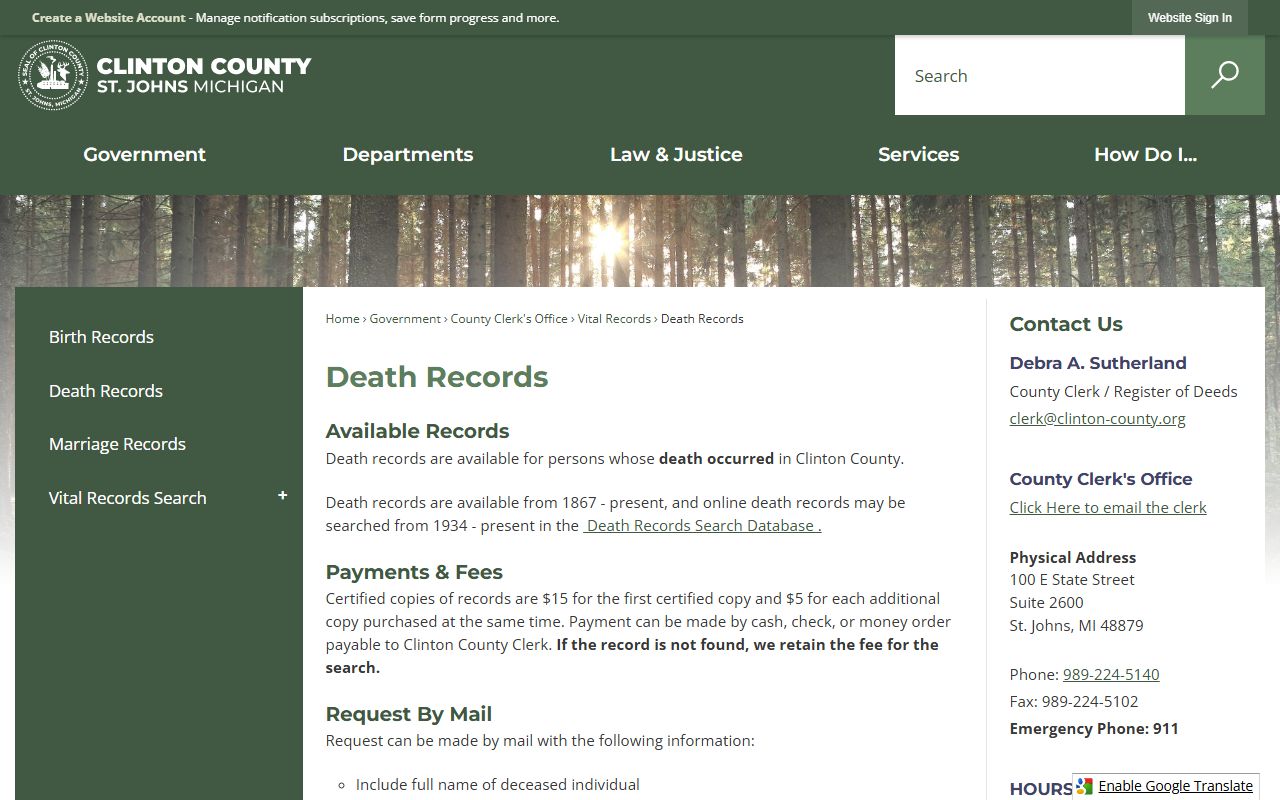1280x800 pixels.
Task: Click the search magnifier icon button
Action: 1225,75
